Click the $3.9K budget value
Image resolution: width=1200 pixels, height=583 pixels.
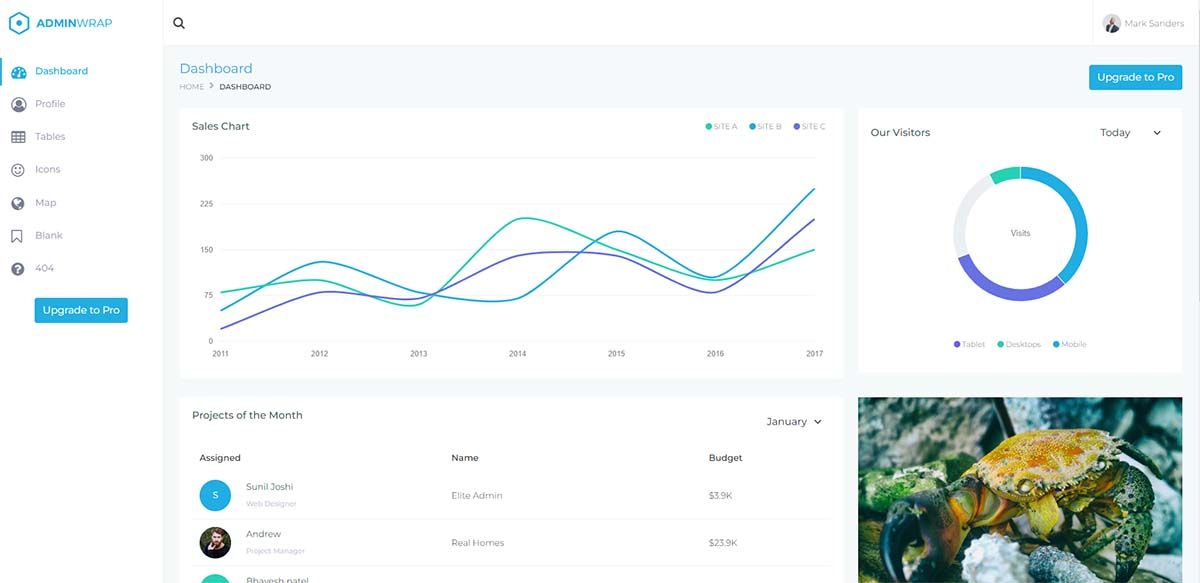[x=721, y=496]
